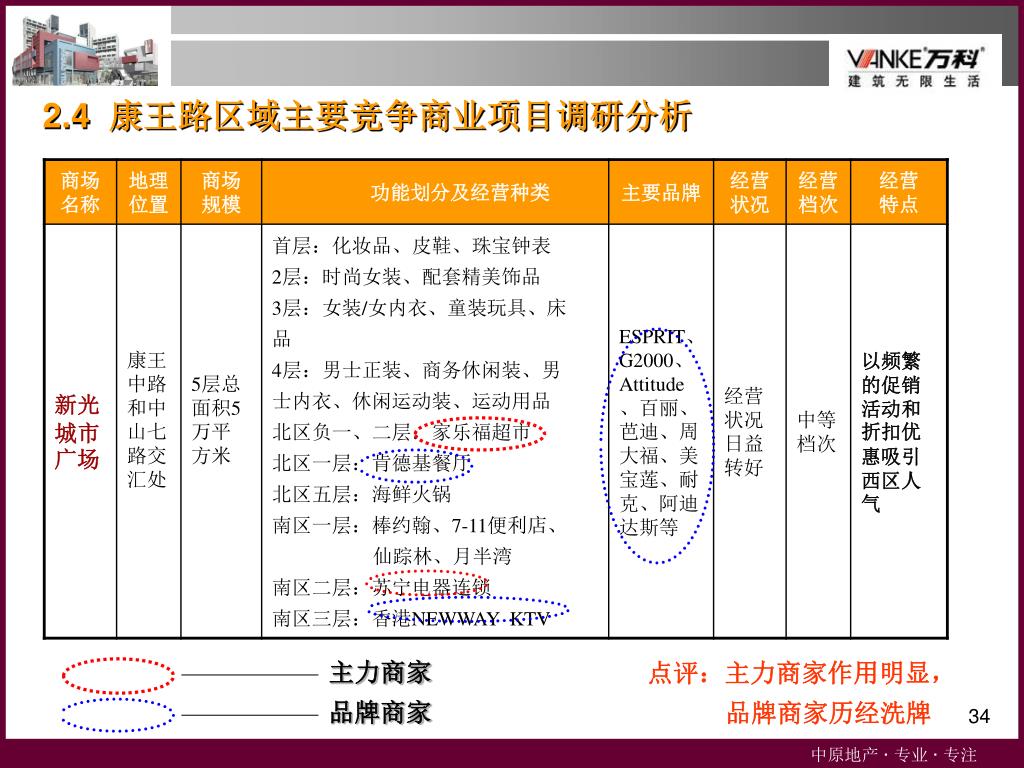Click the cell 中等档次
1024x768 pixels.
pyautogui.click(x=816, y=432)
